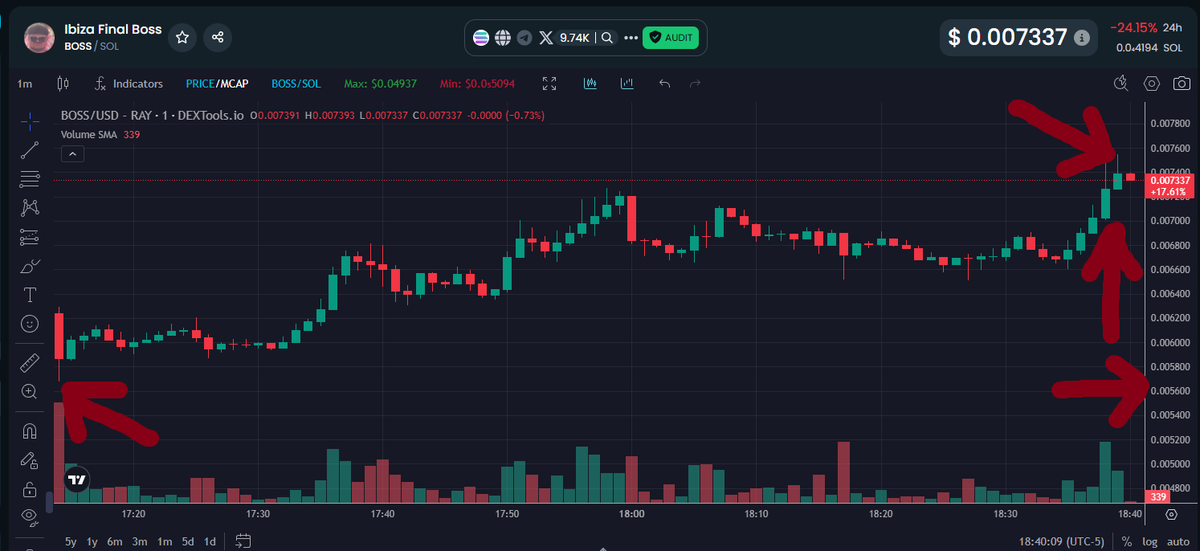This screenshot has width=1200, height=551.
Task: Select the trend line tool
Action: [x=29, y=150]
